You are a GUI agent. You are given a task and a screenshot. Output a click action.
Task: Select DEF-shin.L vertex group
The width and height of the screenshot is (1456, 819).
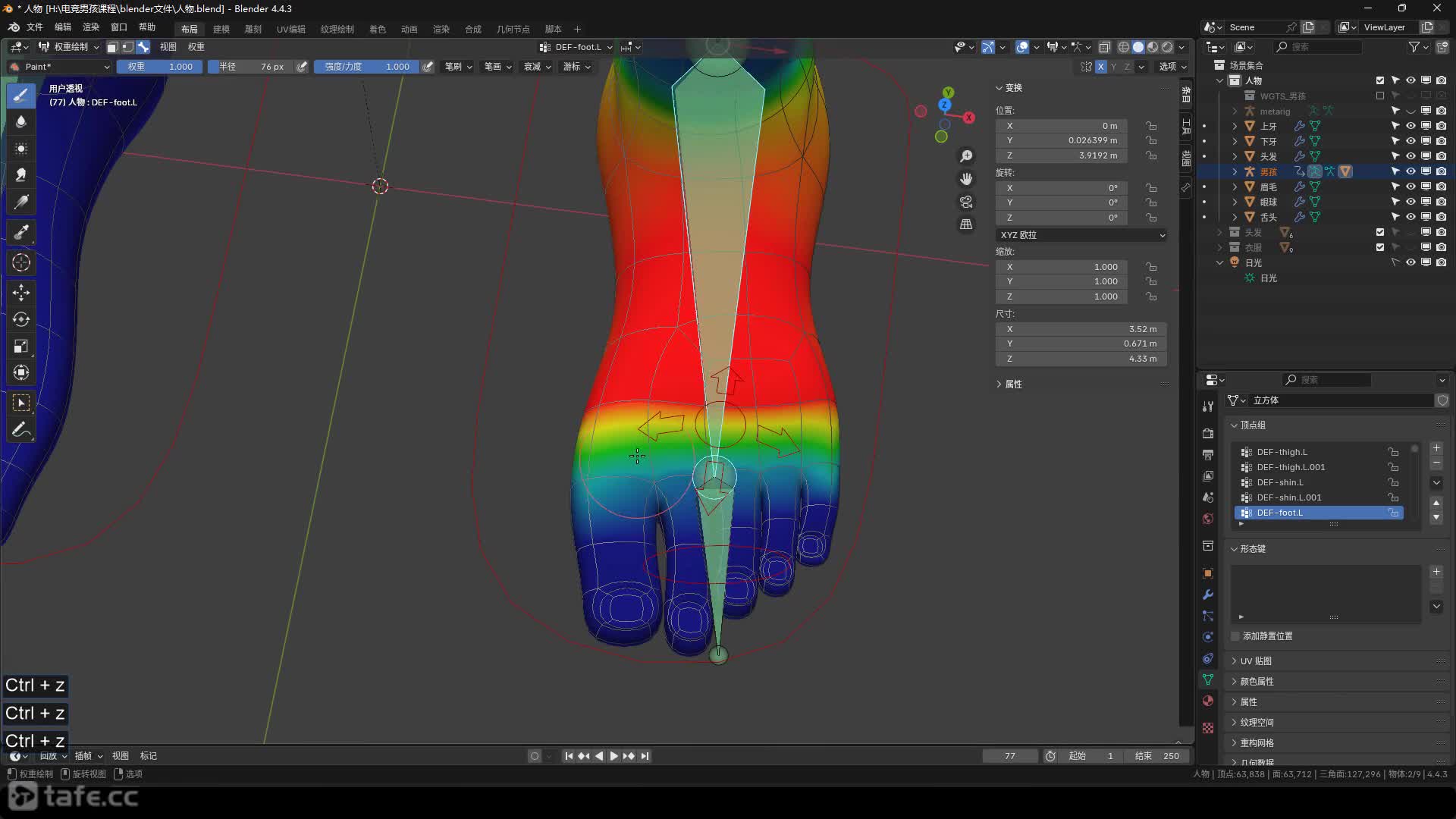pyautogui.click(x=1280, y=482)
